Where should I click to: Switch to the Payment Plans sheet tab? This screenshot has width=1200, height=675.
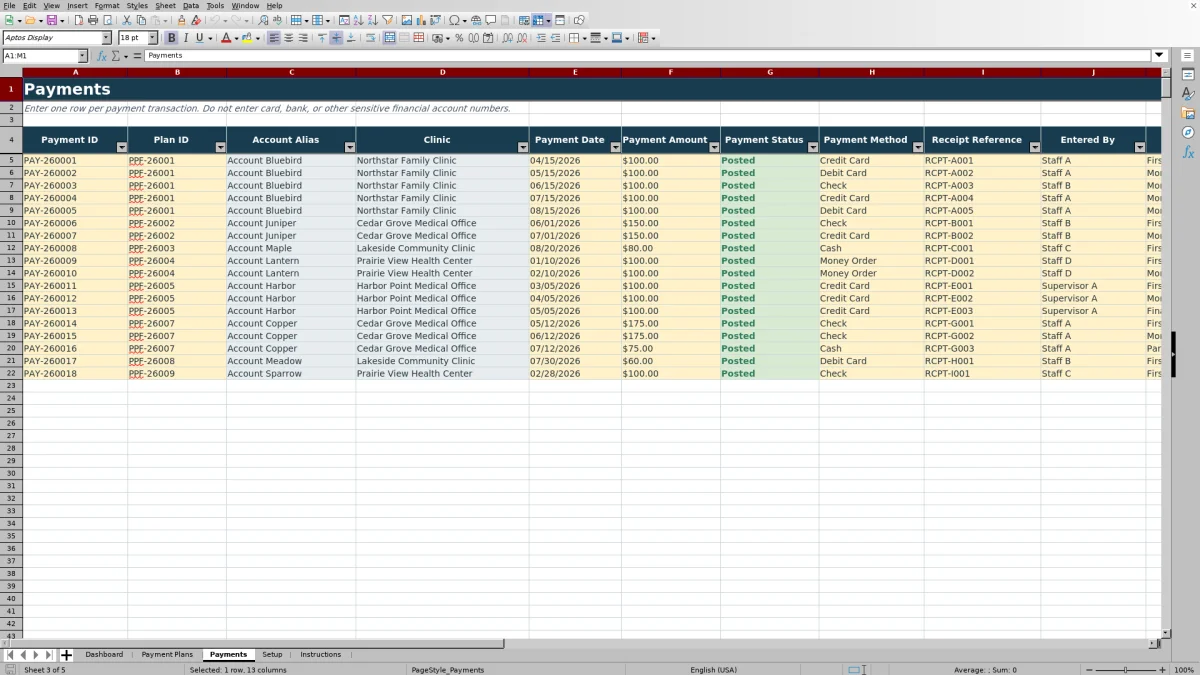coord(167,655)
